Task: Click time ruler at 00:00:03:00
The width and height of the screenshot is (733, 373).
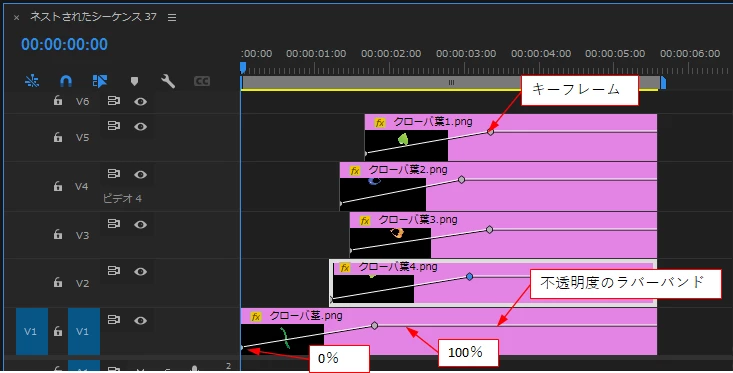Action: pyautogui.click(x=466, y=54)
